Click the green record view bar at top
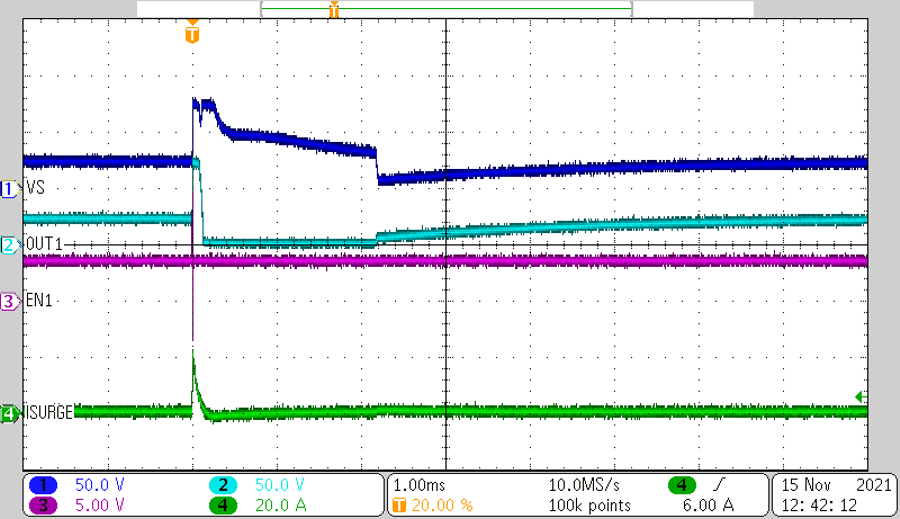900x519 pixels. [x=446, y=9]
